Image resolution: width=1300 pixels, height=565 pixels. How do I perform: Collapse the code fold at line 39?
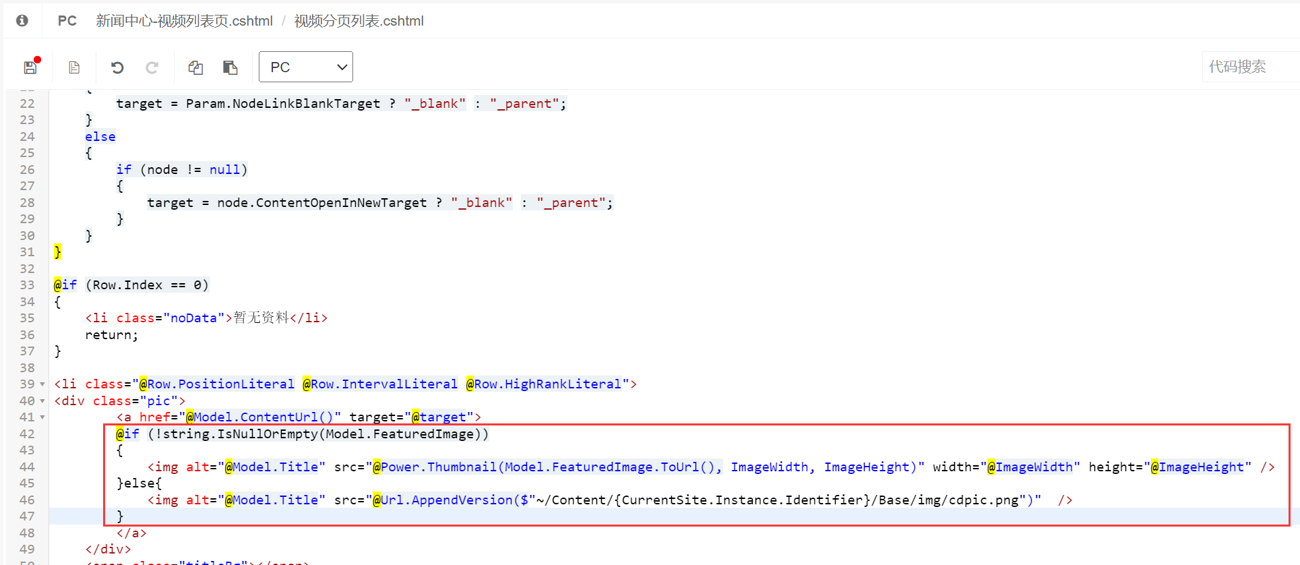point(43,384)
